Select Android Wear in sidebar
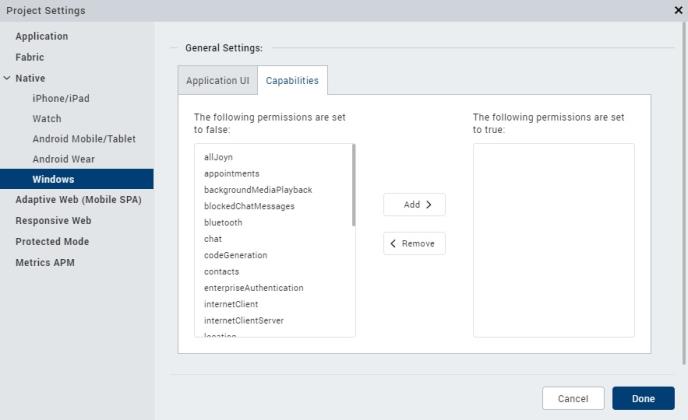 coord(64,159)
